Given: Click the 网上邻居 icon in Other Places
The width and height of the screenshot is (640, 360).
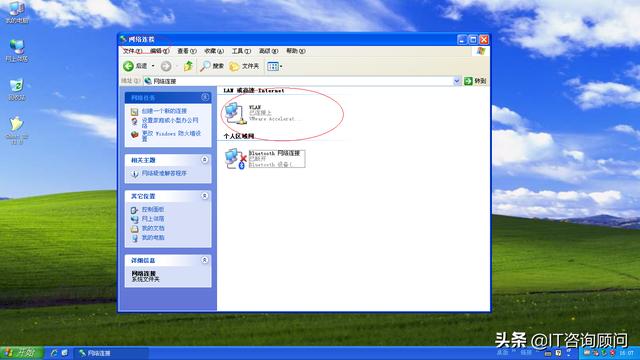Looking at the screenshot, I should (135, 219).
